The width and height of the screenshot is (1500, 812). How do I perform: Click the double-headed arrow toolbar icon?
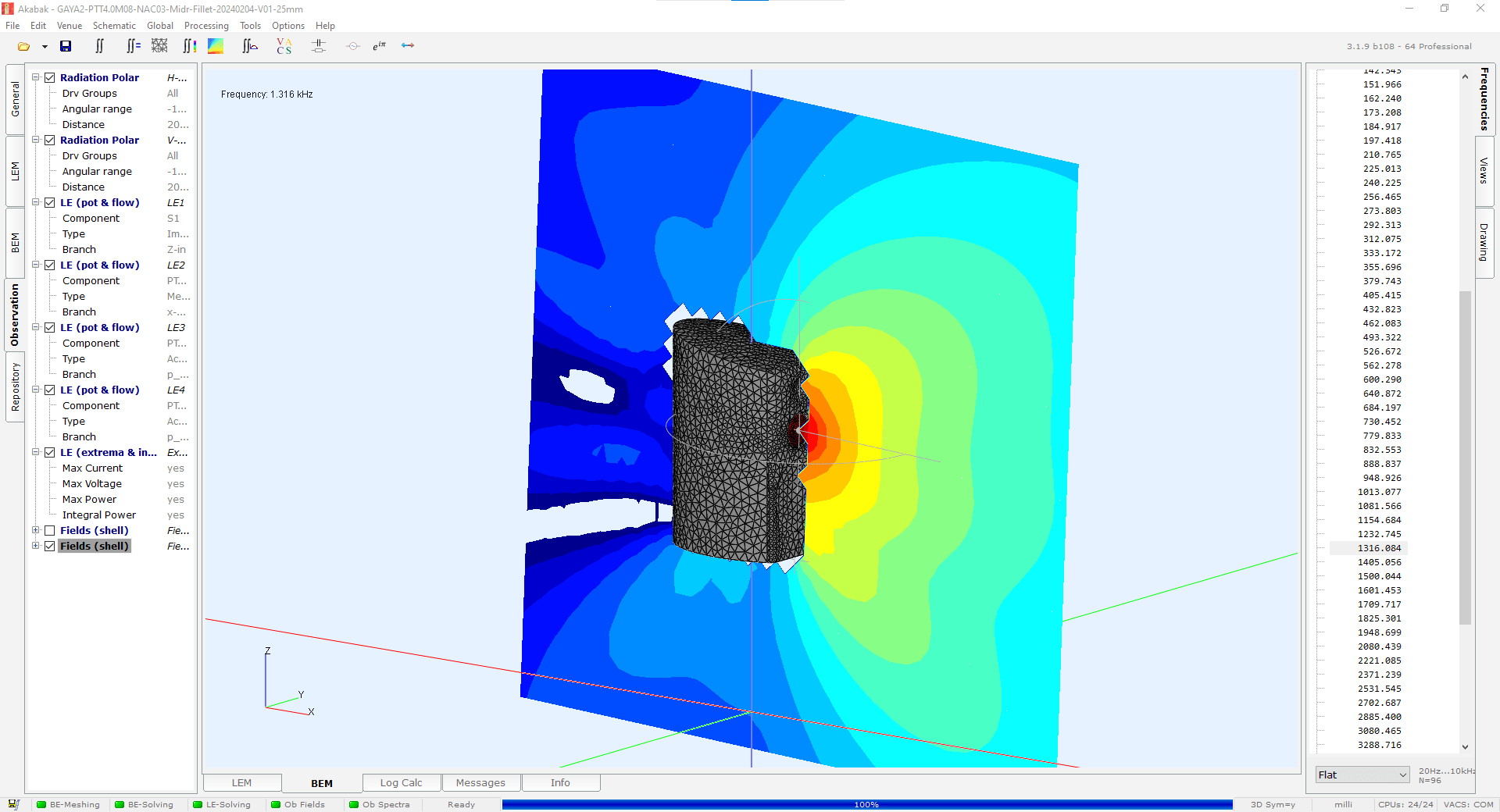pyautogui.click(x=408, y=46)
